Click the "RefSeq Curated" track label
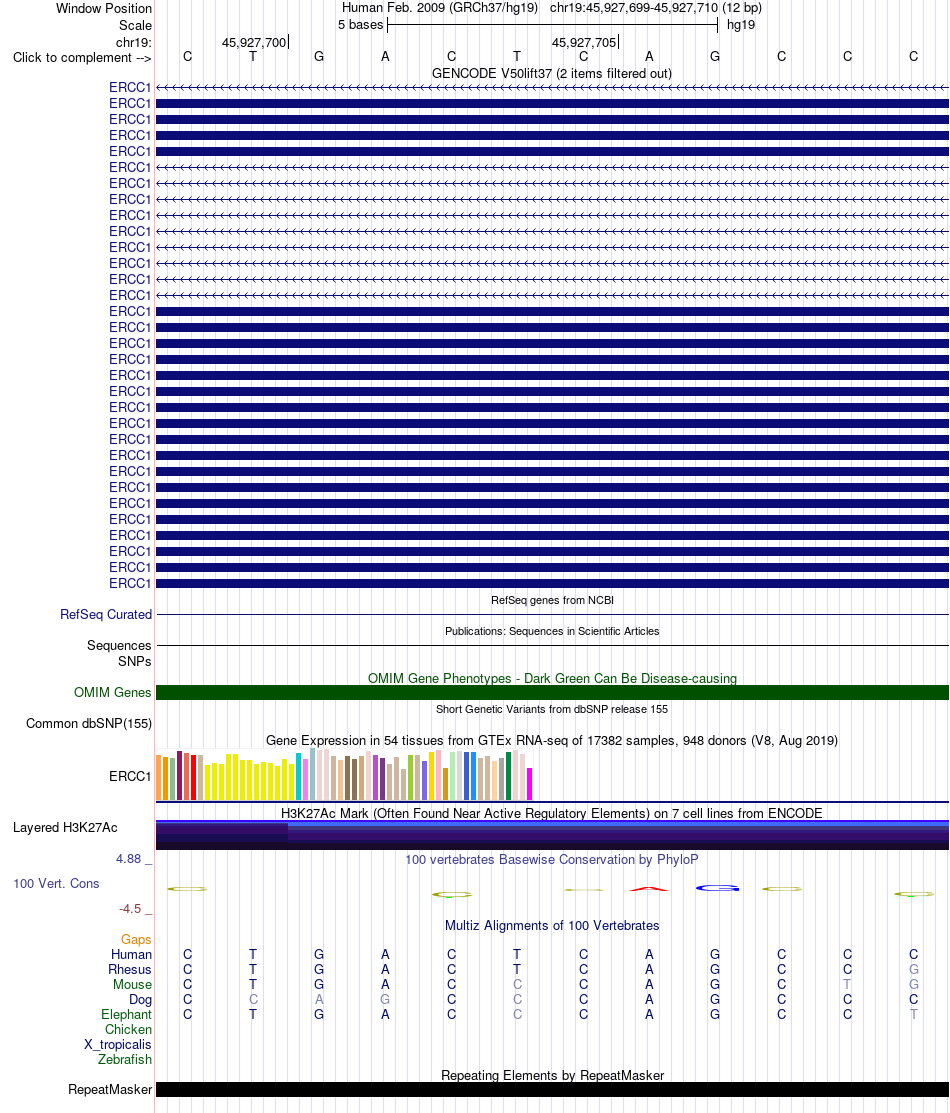950x1113 pixels. (106, 615)
